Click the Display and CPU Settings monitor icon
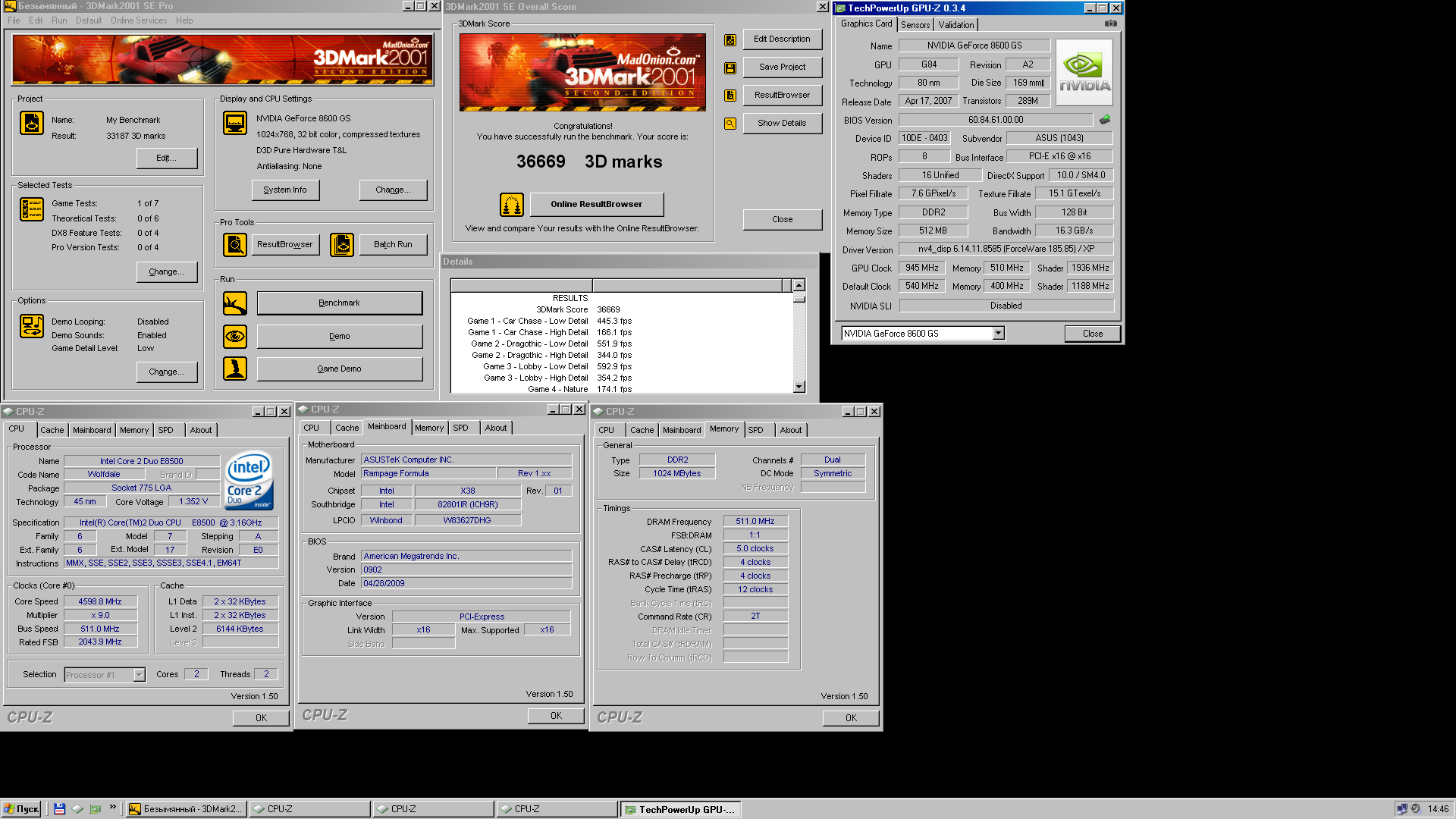Image resolution: width=1456 pixels, height=819 pixels. click(235, 123)
